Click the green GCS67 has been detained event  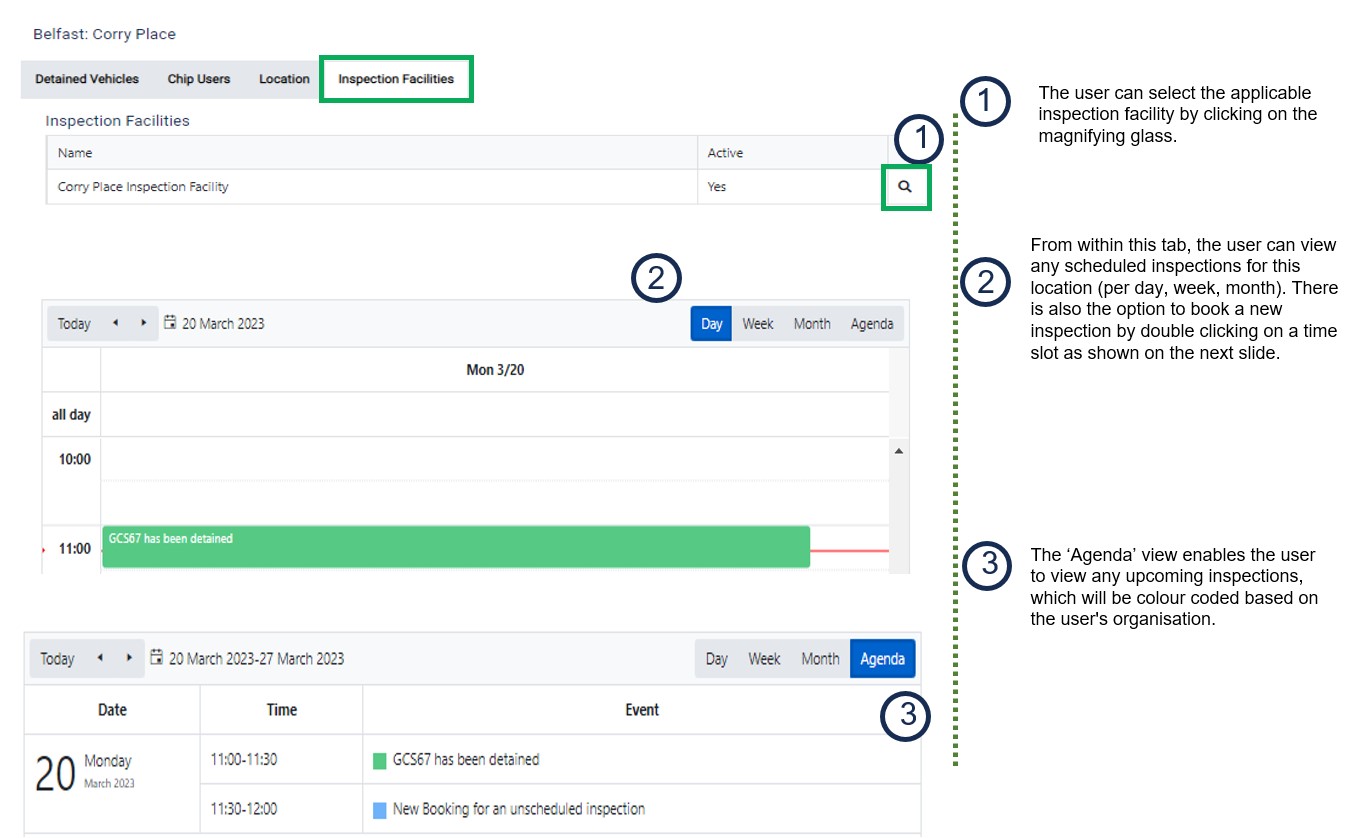pos(455,547)
